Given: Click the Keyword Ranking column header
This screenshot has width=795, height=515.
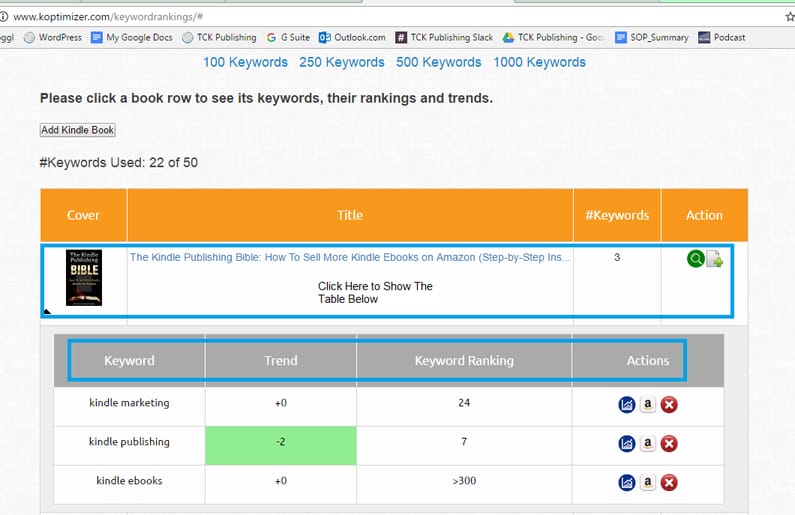Looking at the screenshot, I should tap(464, 360).
